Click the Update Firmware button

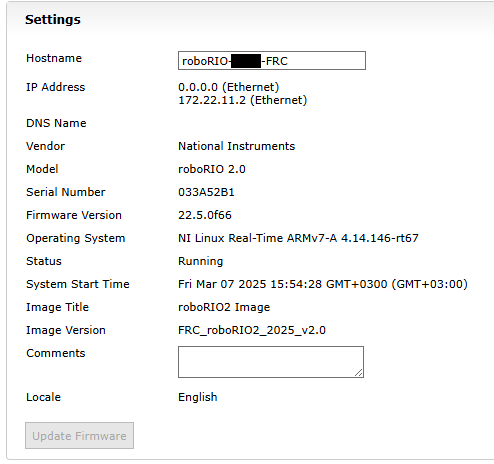79,435
